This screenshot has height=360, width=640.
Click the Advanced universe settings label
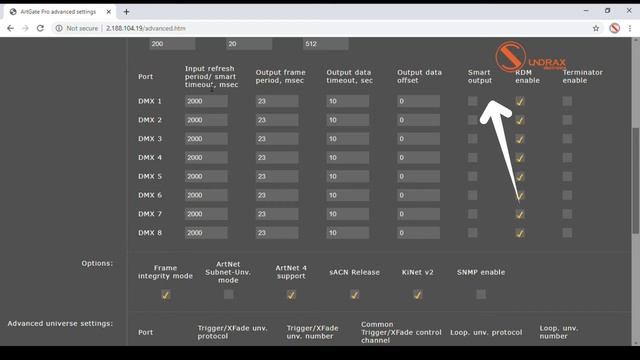(x=60, y=323)
